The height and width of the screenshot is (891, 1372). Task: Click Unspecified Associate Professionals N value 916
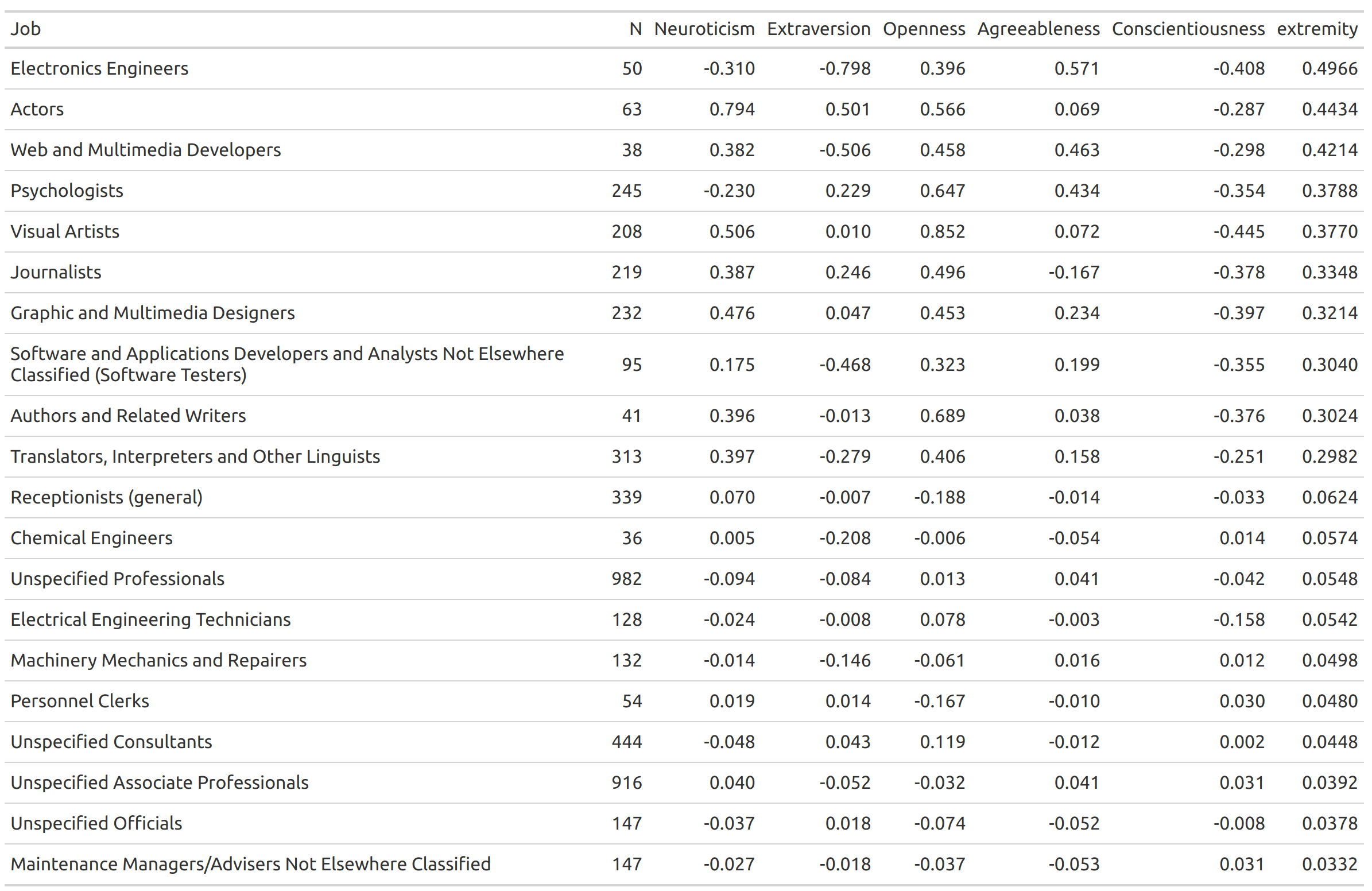[627, 782]
